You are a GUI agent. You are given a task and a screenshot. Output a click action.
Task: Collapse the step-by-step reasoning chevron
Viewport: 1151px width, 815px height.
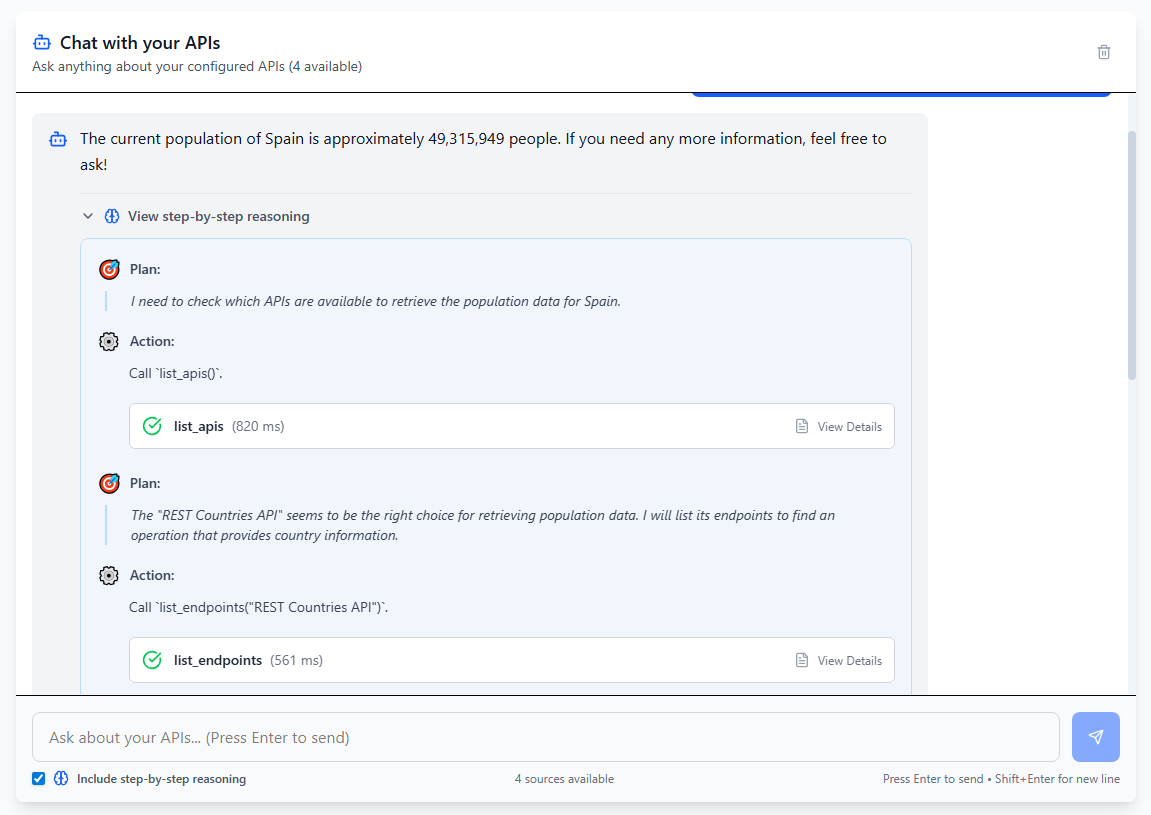(x=88, y=216)
